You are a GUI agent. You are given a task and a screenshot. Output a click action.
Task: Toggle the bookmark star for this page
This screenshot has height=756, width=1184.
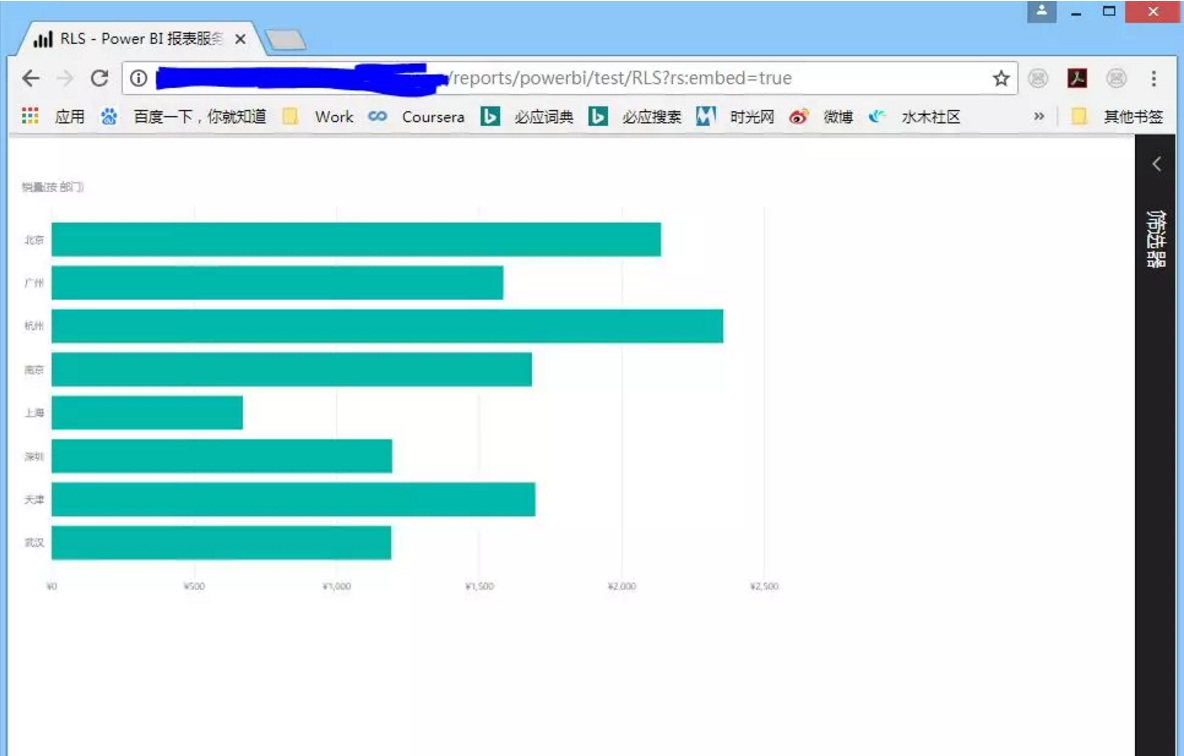(x=999, y=76)
